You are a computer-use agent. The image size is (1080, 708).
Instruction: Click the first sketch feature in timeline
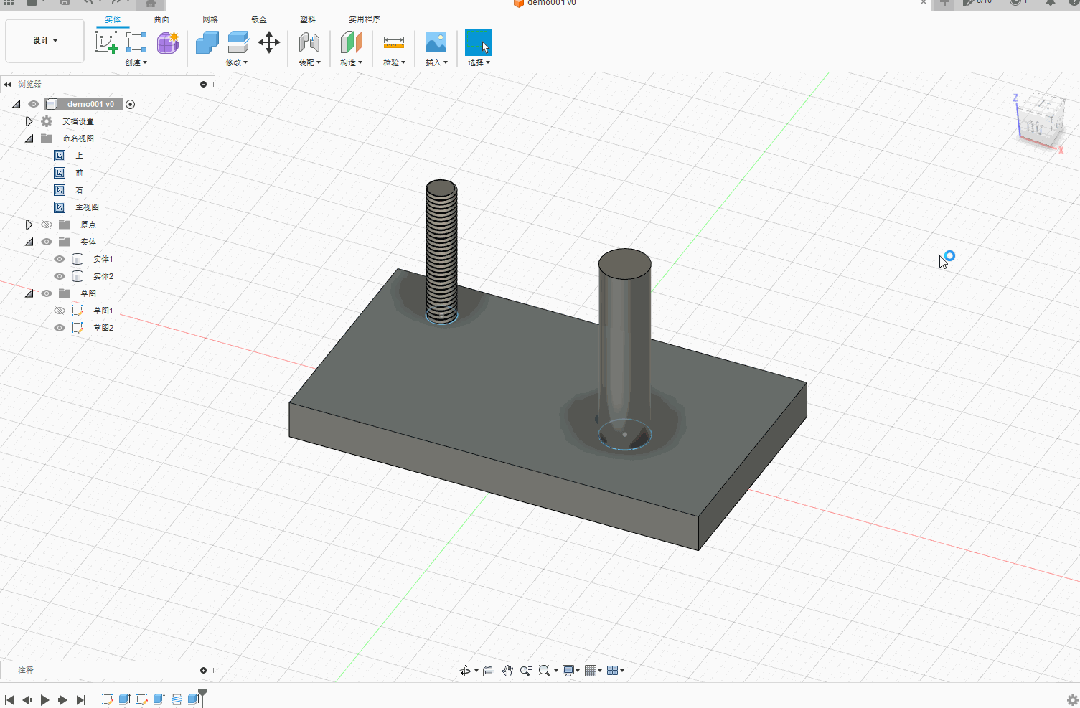(x=107, y=699)
